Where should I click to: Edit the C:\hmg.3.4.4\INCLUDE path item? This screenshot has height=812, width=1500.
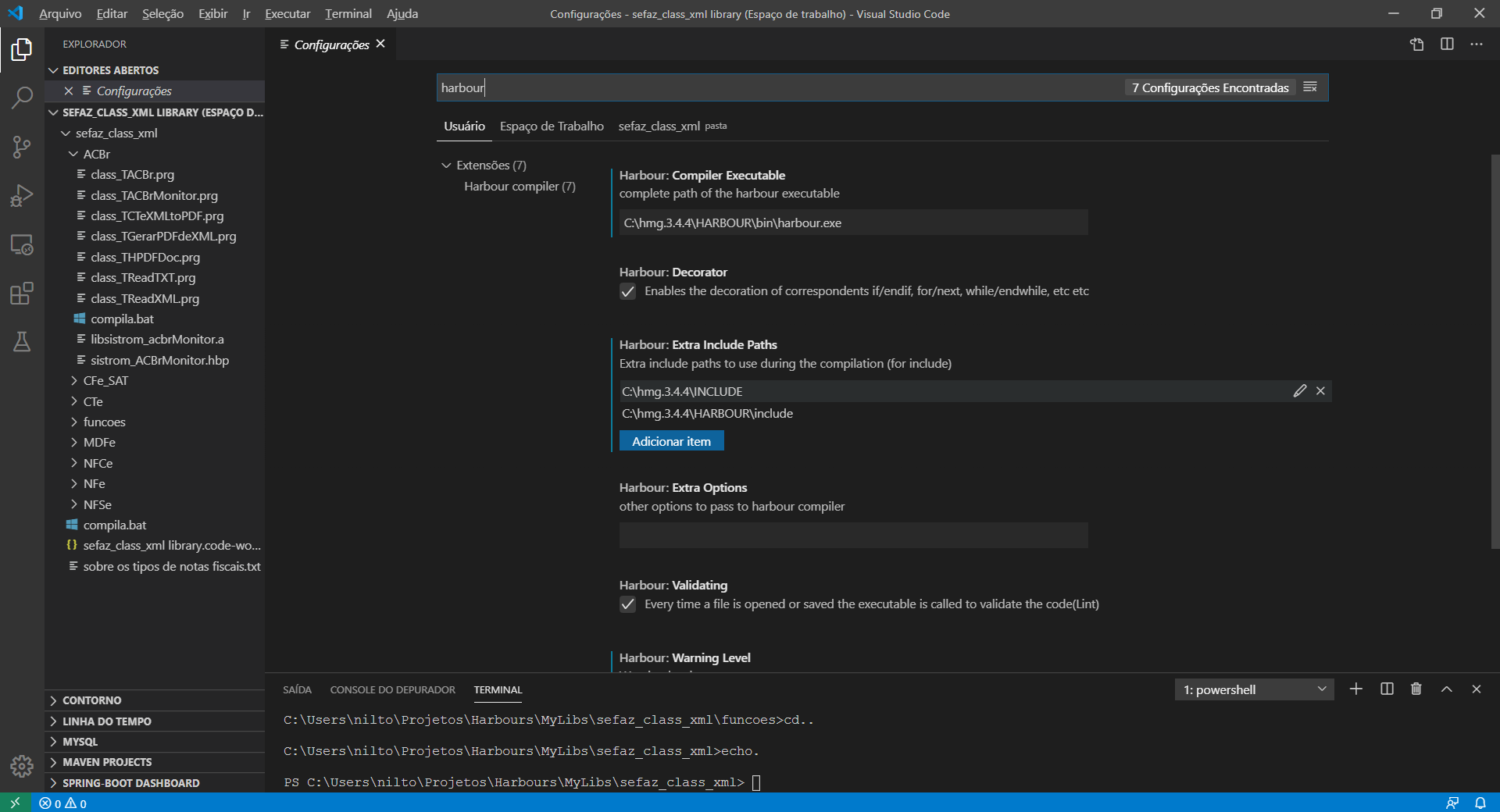point(1299,391)
